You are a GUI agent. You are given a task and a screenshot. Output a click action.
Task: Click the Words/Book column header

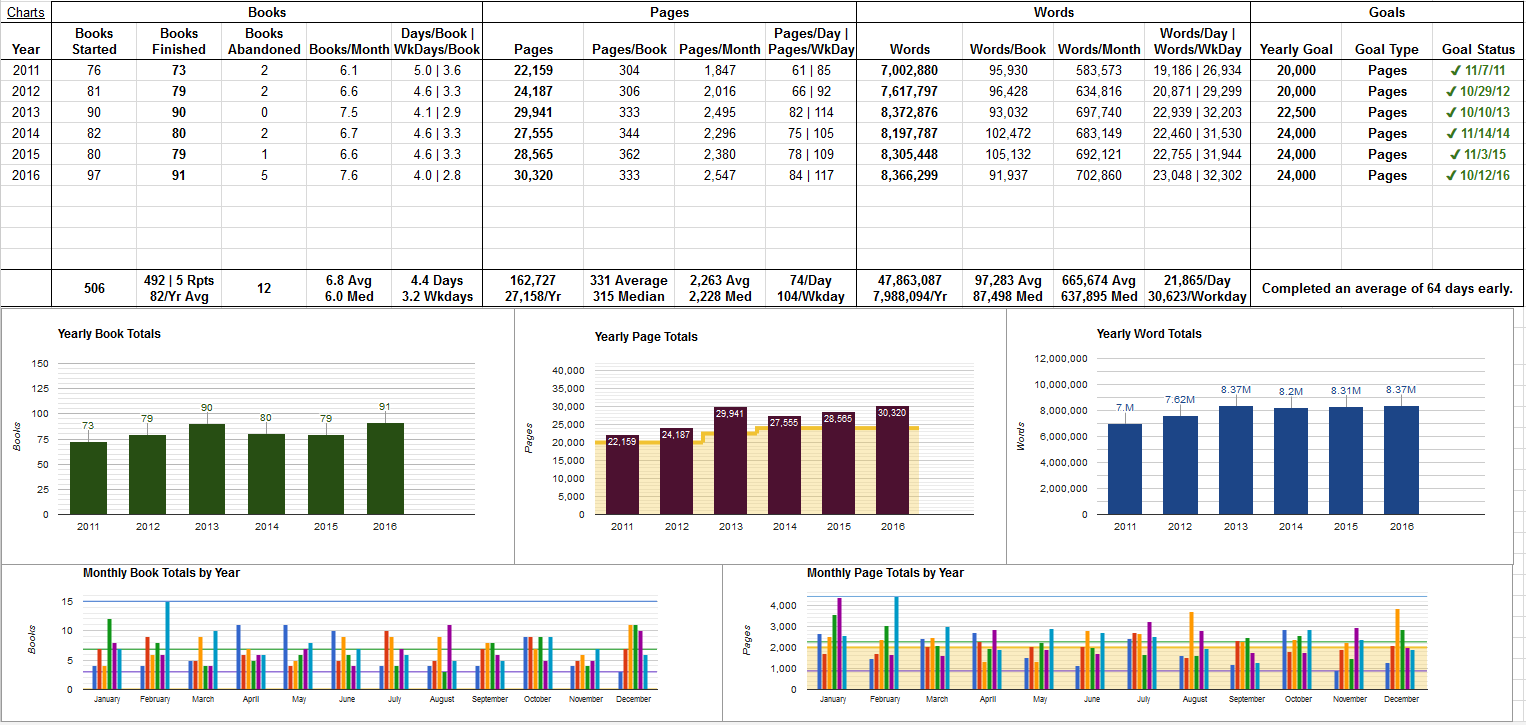[1008, 49]
